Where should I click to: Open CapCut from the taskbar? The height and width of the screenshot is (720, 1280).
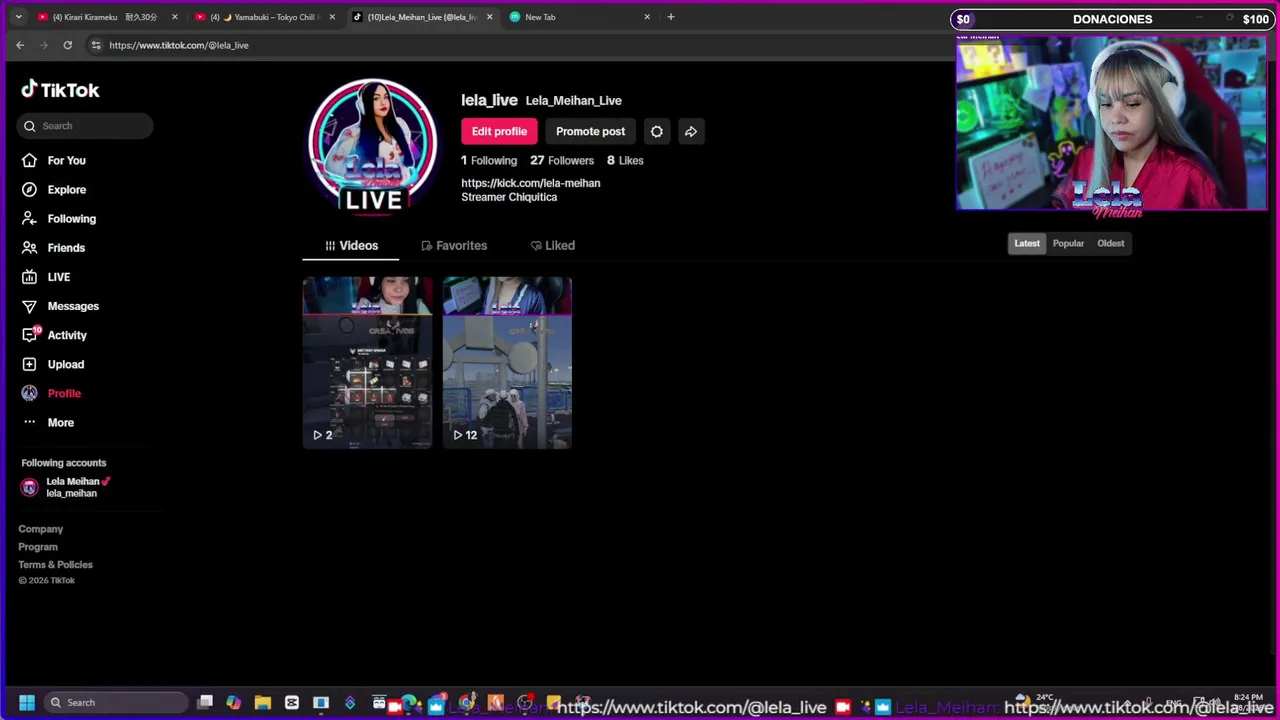click(292, 703)
